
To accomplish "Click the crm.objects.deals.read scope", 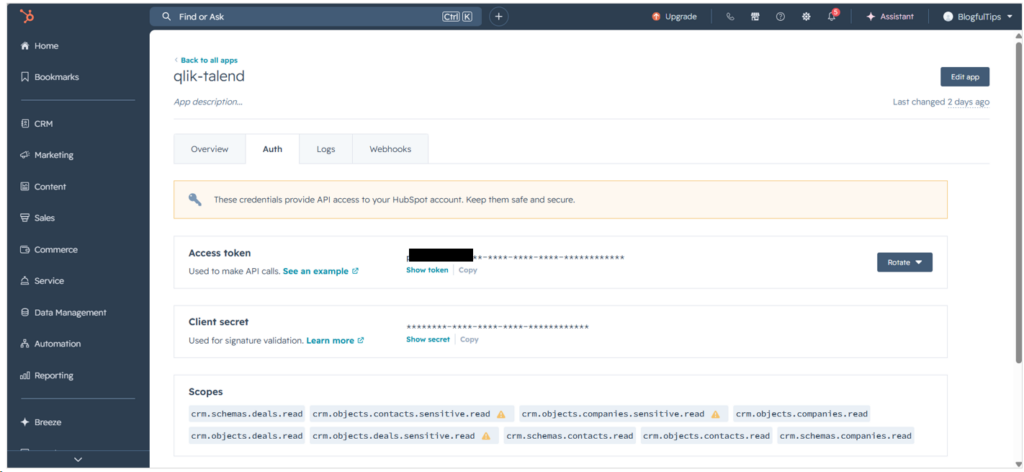I will tap(247, 435).
